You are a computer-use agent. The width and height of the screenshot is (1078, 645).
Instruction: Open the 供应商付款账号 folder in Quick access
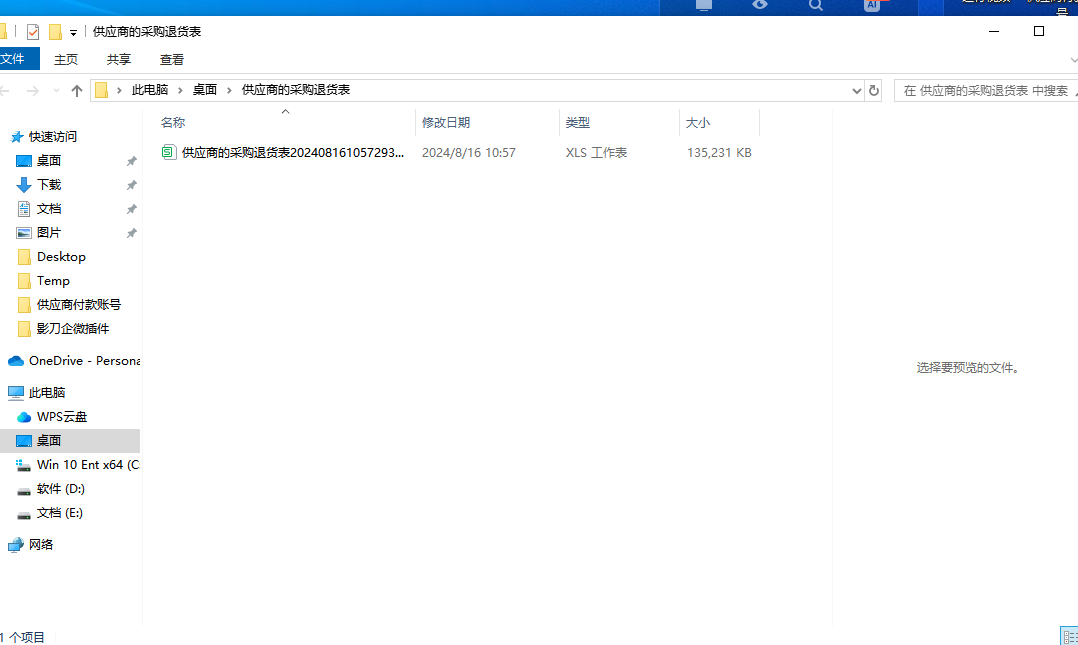pos(78,305)
